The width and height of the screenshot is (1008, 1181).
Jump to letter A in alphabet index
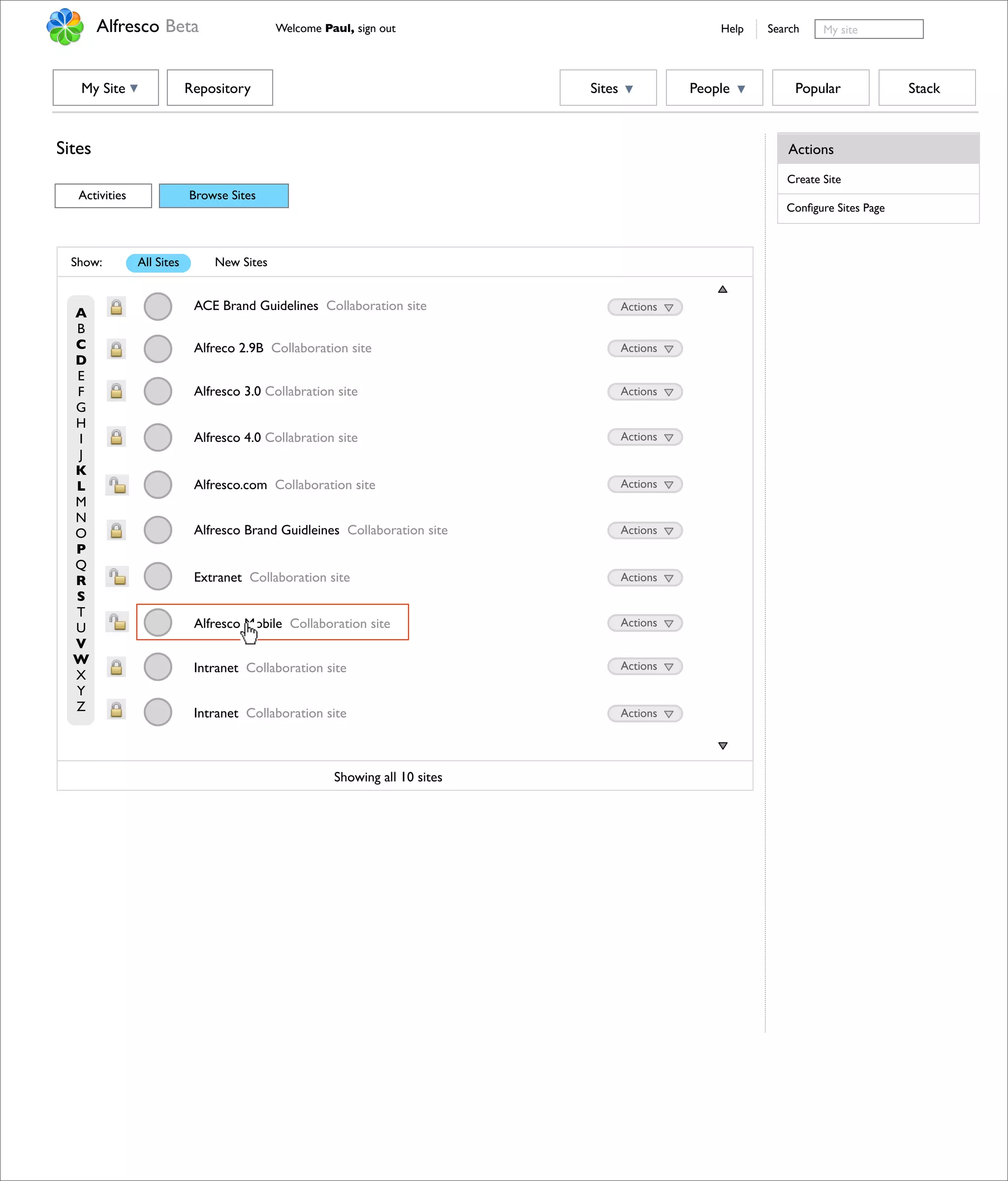click(x=81, y=313)
